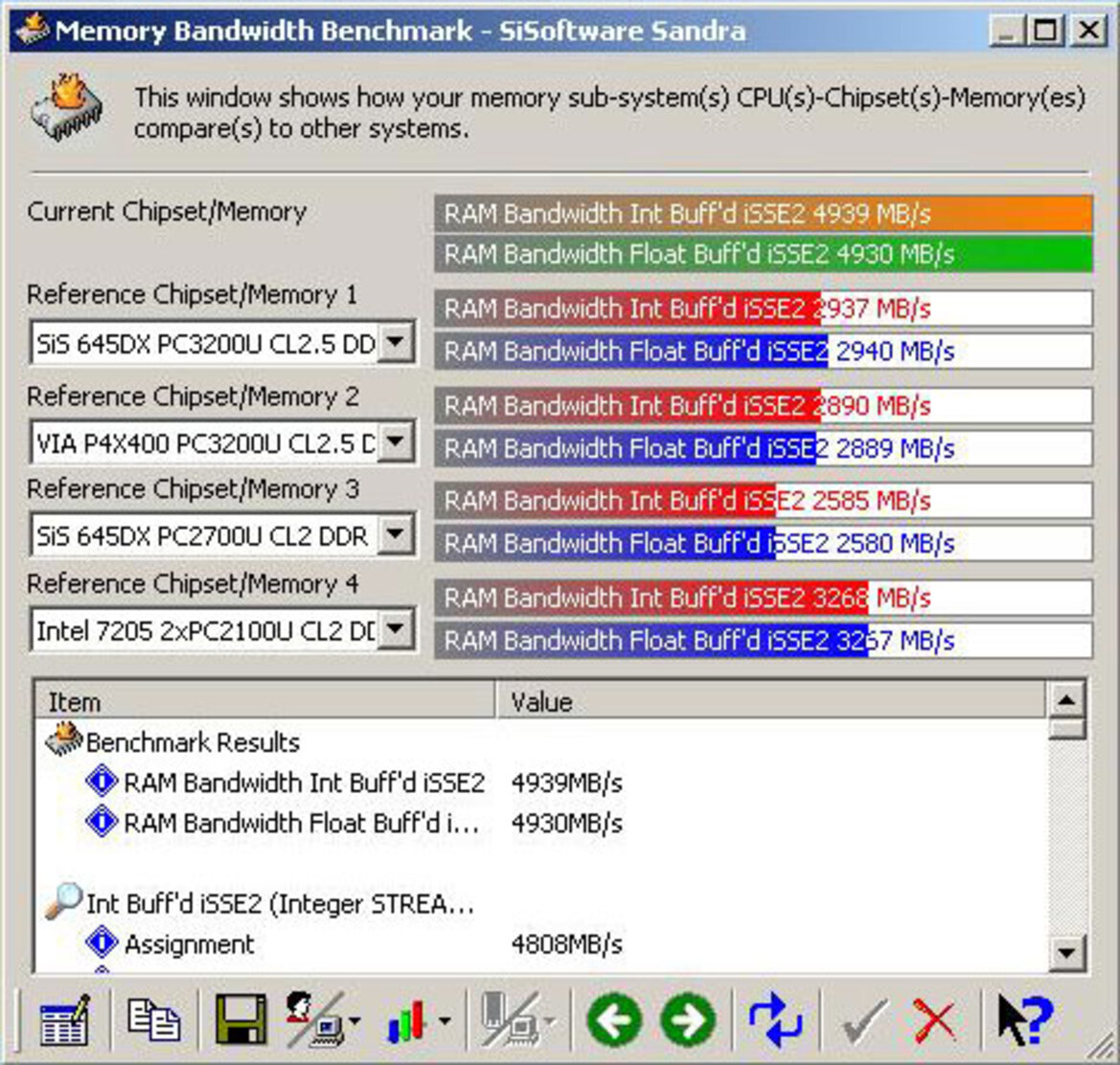Click the green forward arrow button
Viewport: 1120px width, 1065px height.
(x=688, y=1019)
